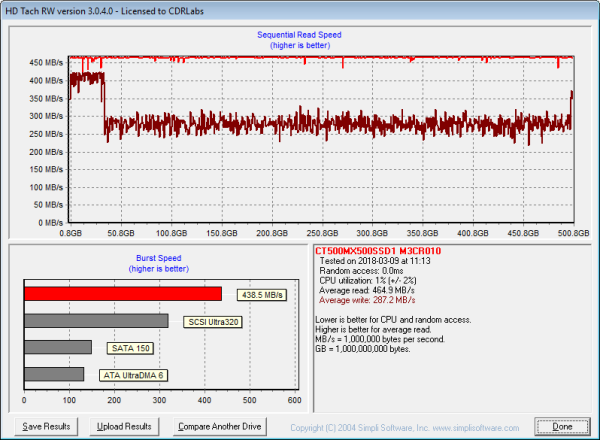The width and height of the screenshot is (600, 440).
Task: Click the gray SATA 150 bar
Action: pyautogui.click(x=58, y=347)
